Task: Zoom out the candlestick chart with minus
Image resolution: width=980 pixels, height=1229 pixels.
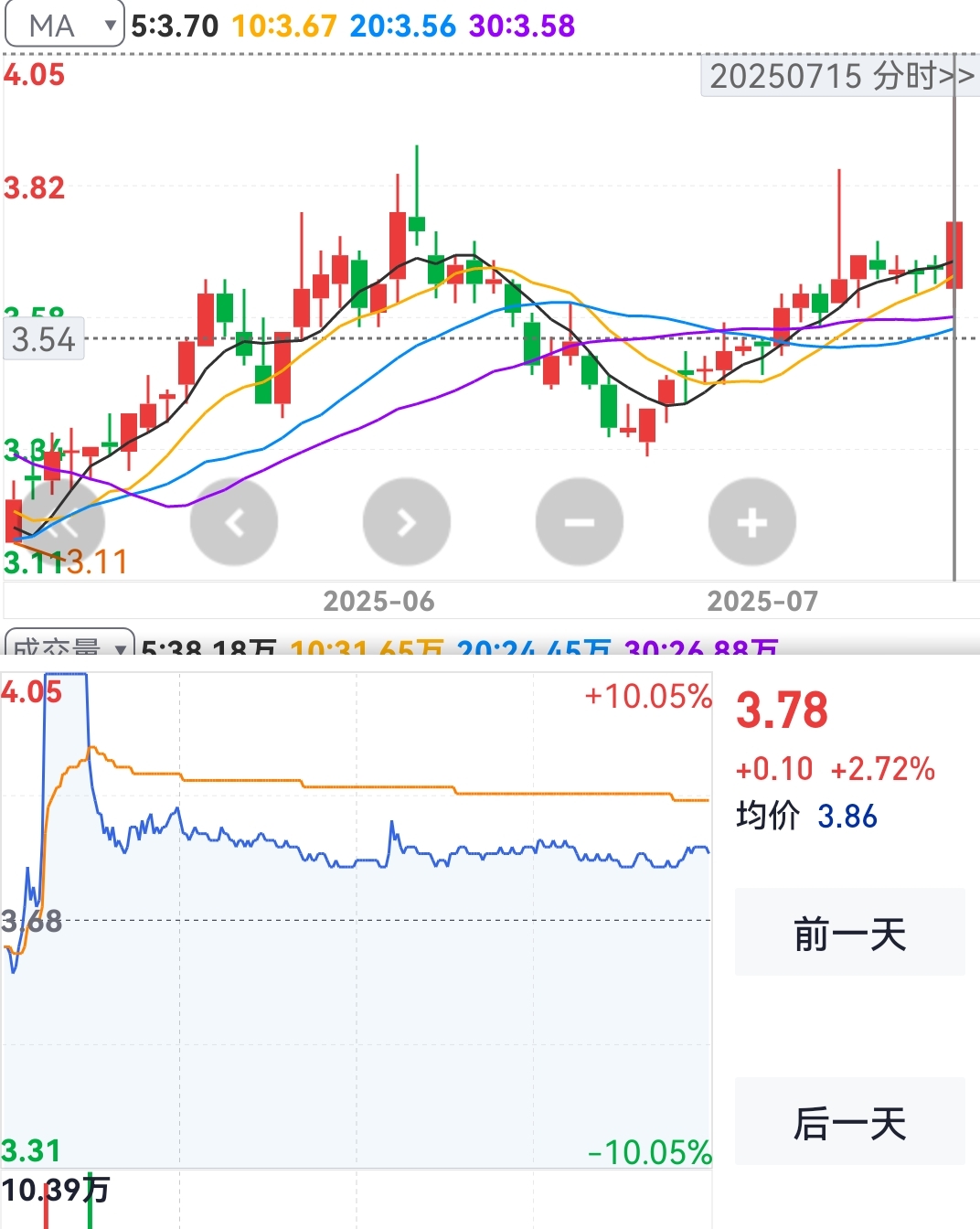Action: pos(579,522)
